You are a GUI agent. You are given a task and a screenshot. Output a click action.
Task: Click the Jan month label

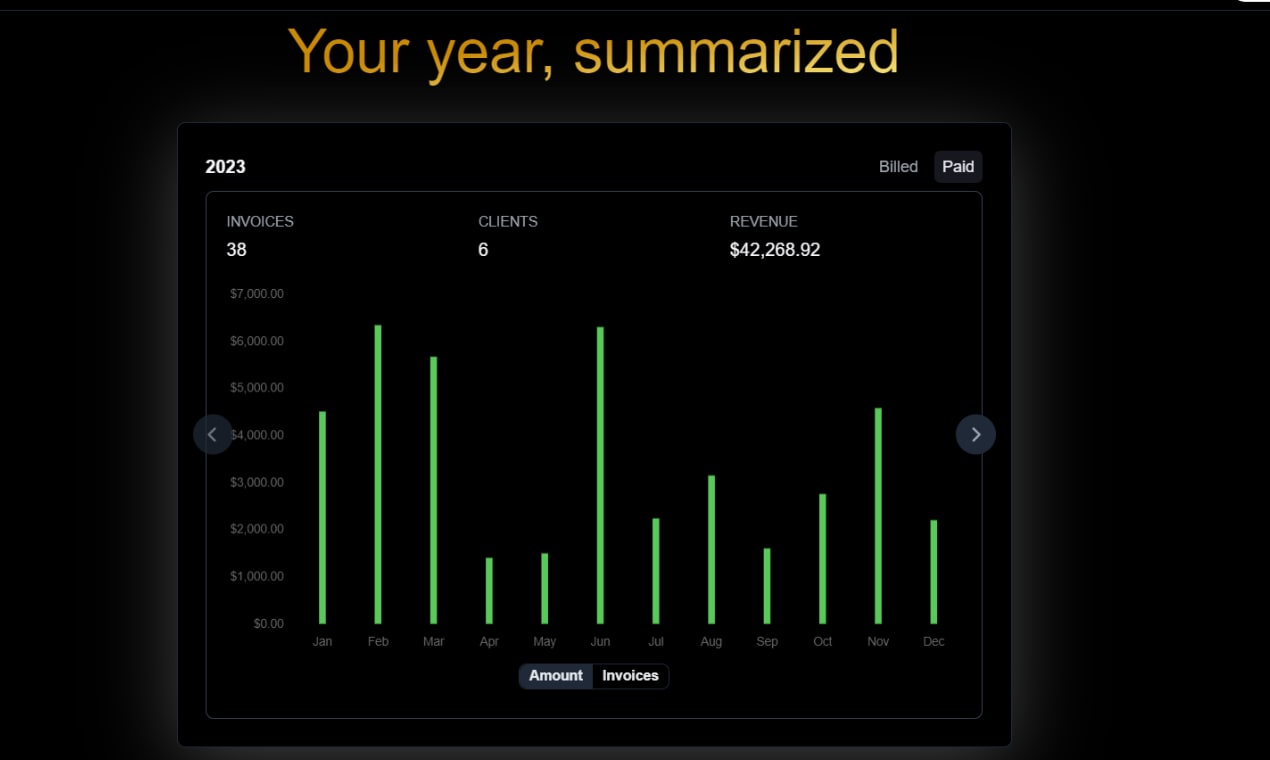pyautogui.click(x=322, y=642)
